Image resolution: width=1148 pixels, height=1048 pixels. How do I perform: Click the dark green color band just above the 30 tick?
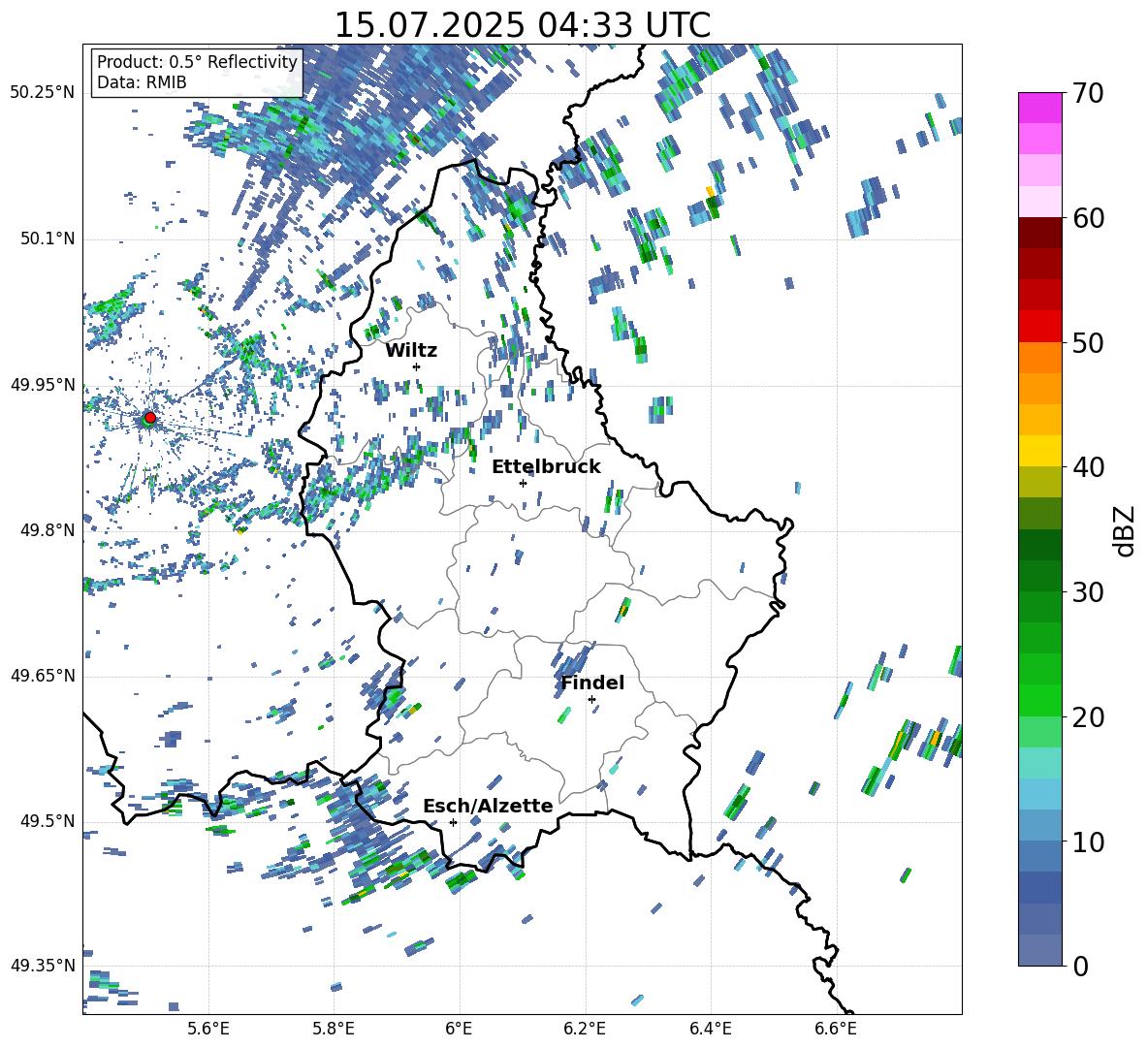(x=1039, y=576)
